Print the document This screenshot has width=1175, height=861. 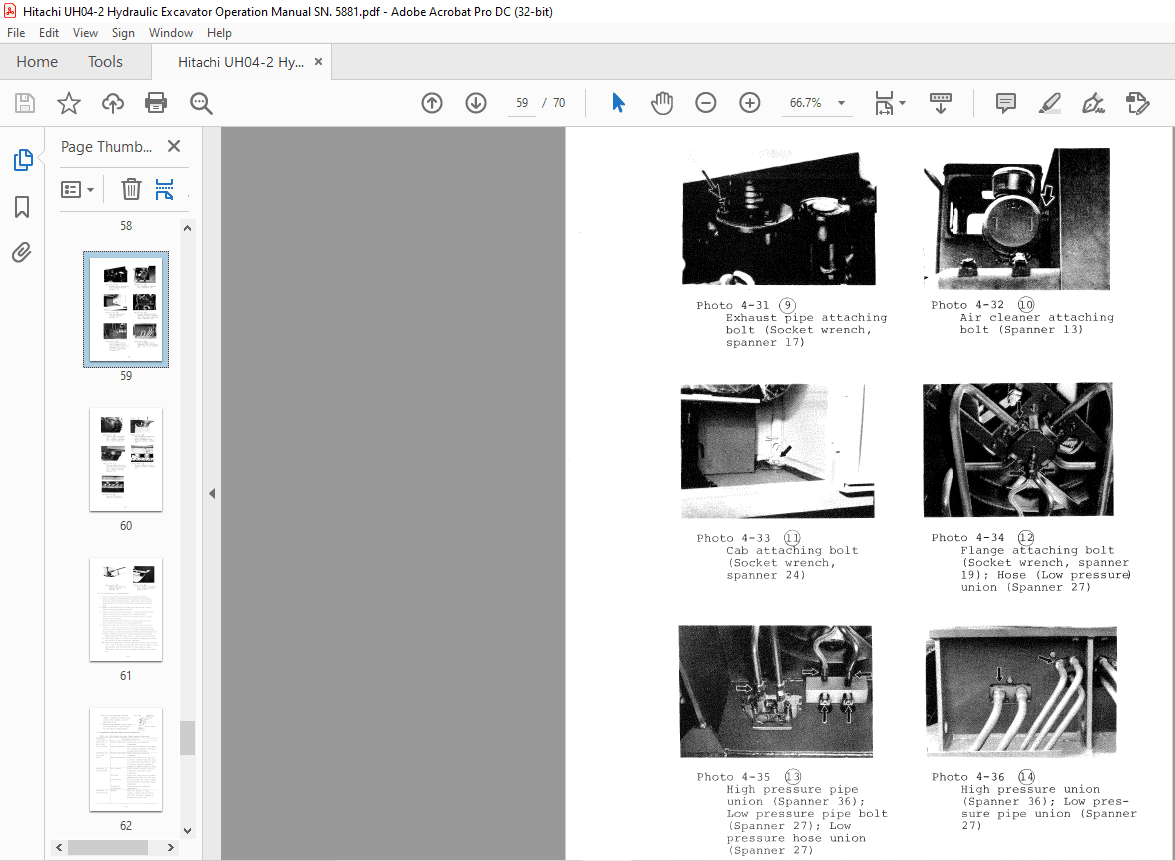click(156, 102)
